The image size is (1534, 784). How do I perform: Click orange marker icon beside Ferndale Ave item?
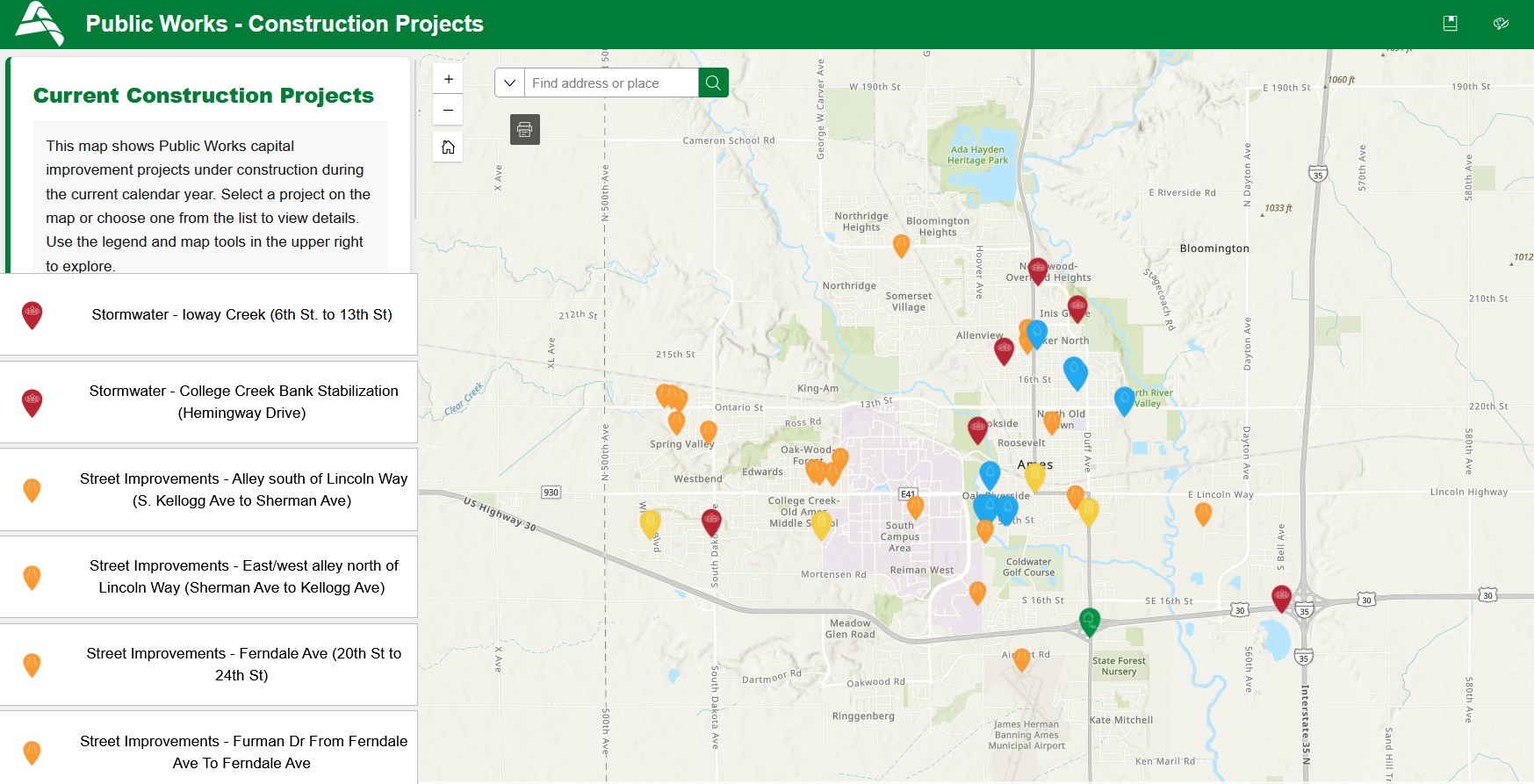(32, 665)
